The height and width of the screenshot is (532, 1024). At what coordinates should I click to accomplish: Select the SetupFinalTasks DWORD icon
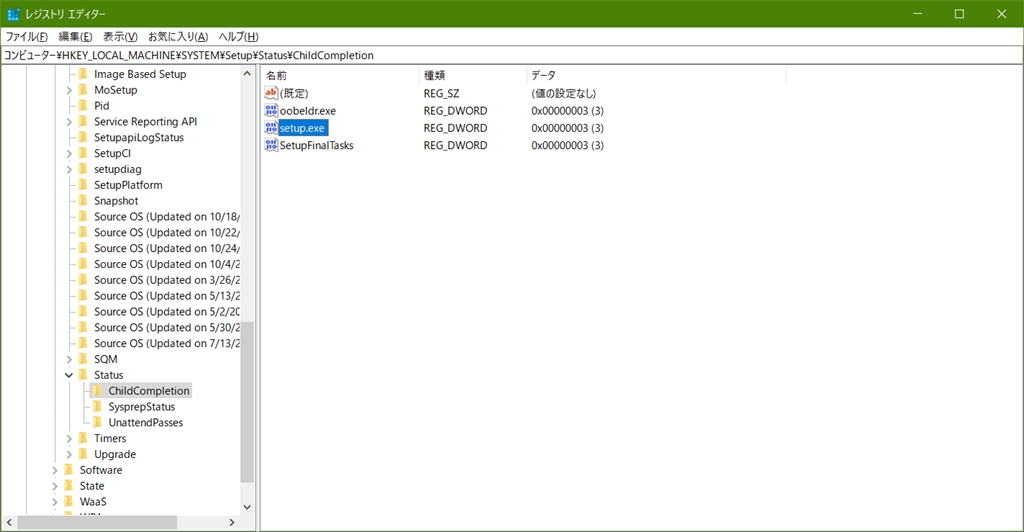pyautogui.click(x=271, y=145)
